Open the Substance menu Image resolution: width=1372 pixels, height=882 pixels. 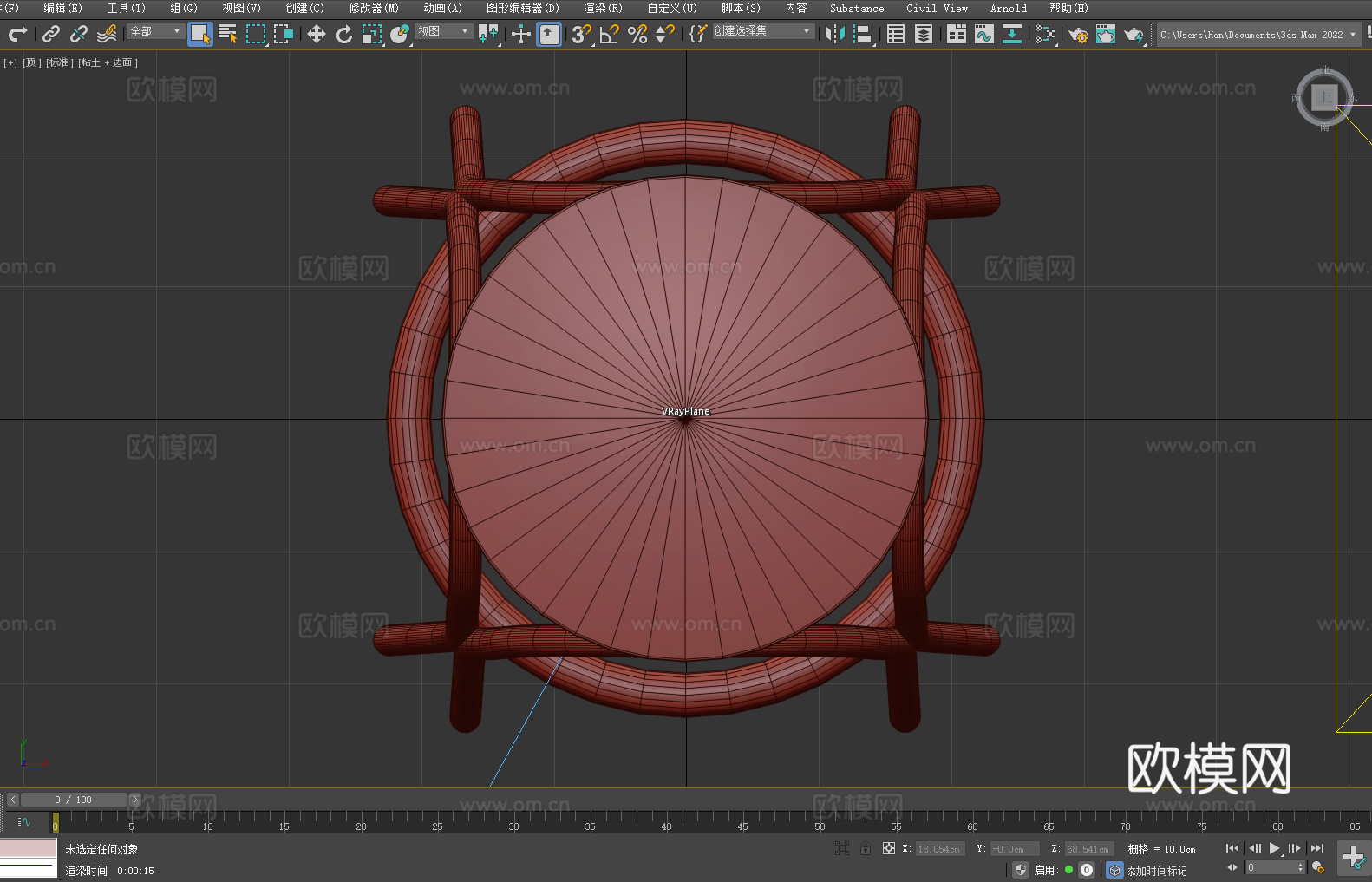tap(857, 8)
